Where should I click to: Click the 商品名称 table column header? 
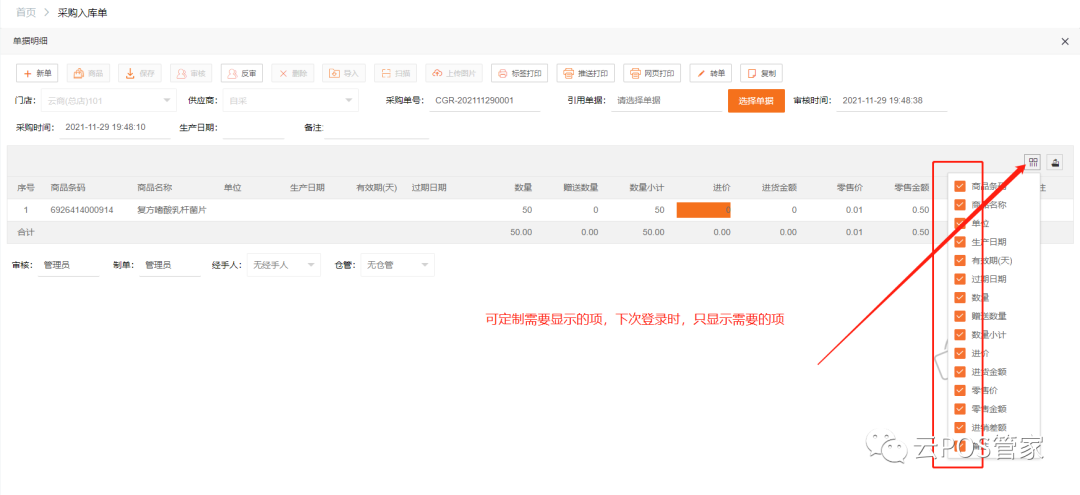(x=155, y=187)
